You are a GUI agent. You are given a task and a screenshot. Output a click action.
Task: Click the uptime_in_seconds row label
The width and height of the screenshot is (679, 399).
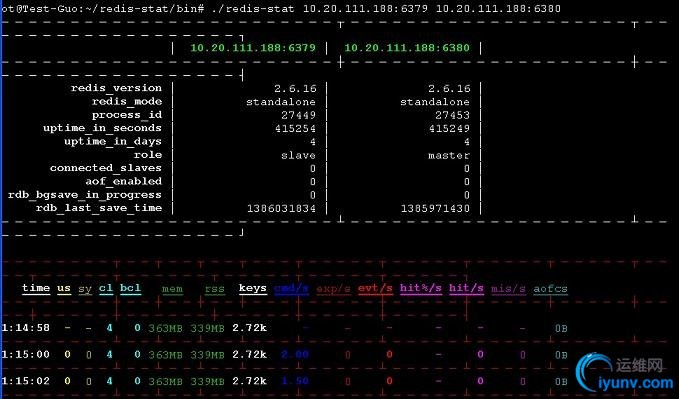coord(102,128)
